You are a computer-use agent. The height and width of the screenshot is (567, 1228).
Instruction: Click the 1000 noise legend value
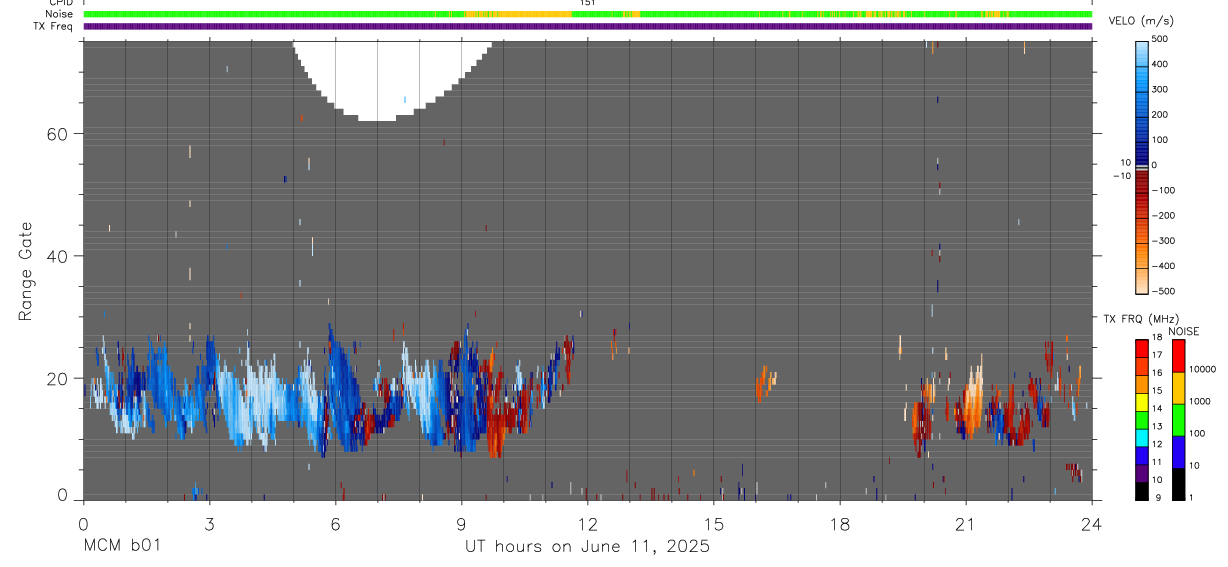1199,401
